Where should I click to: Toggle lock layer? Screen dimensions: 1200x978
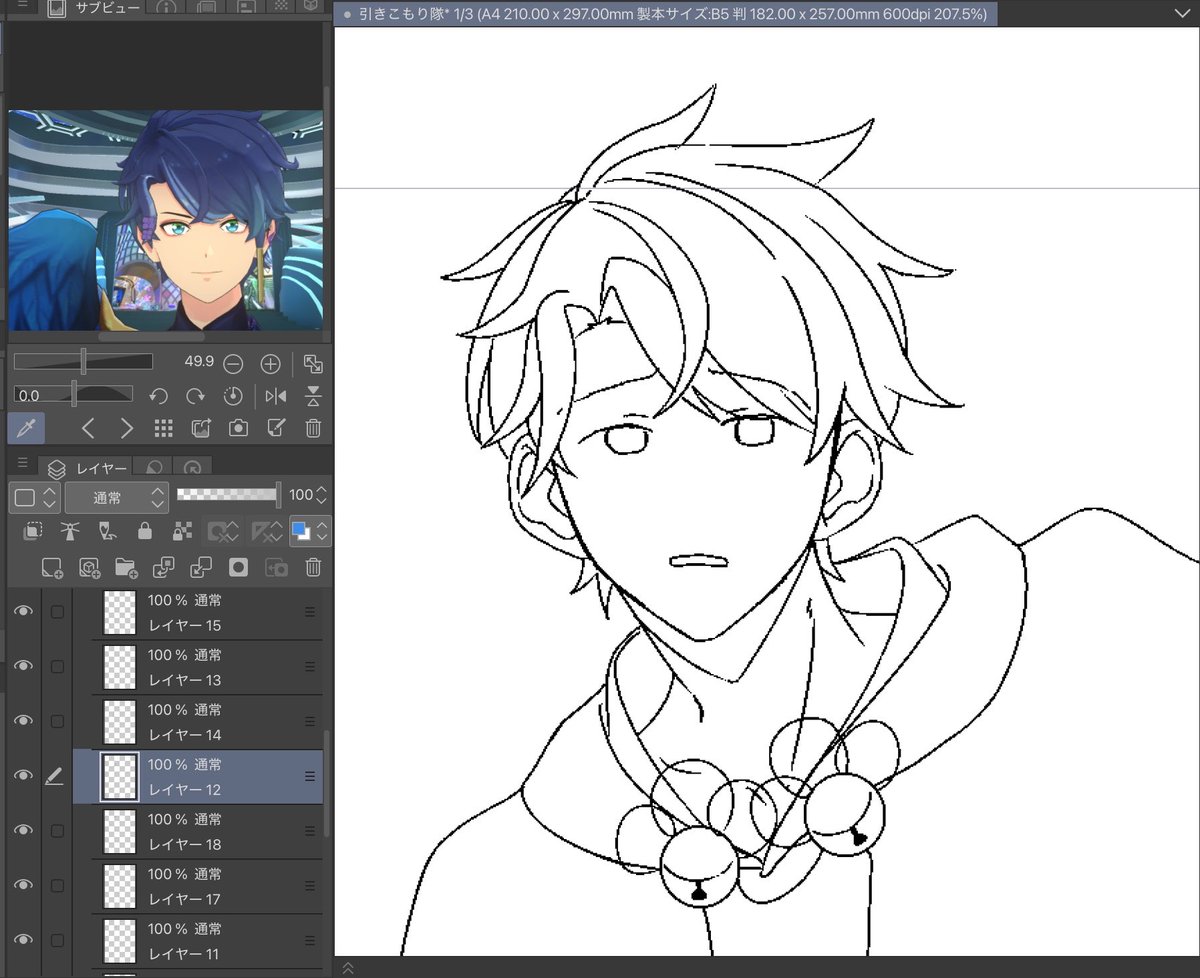pyautogui.click(x=145, y=531)
